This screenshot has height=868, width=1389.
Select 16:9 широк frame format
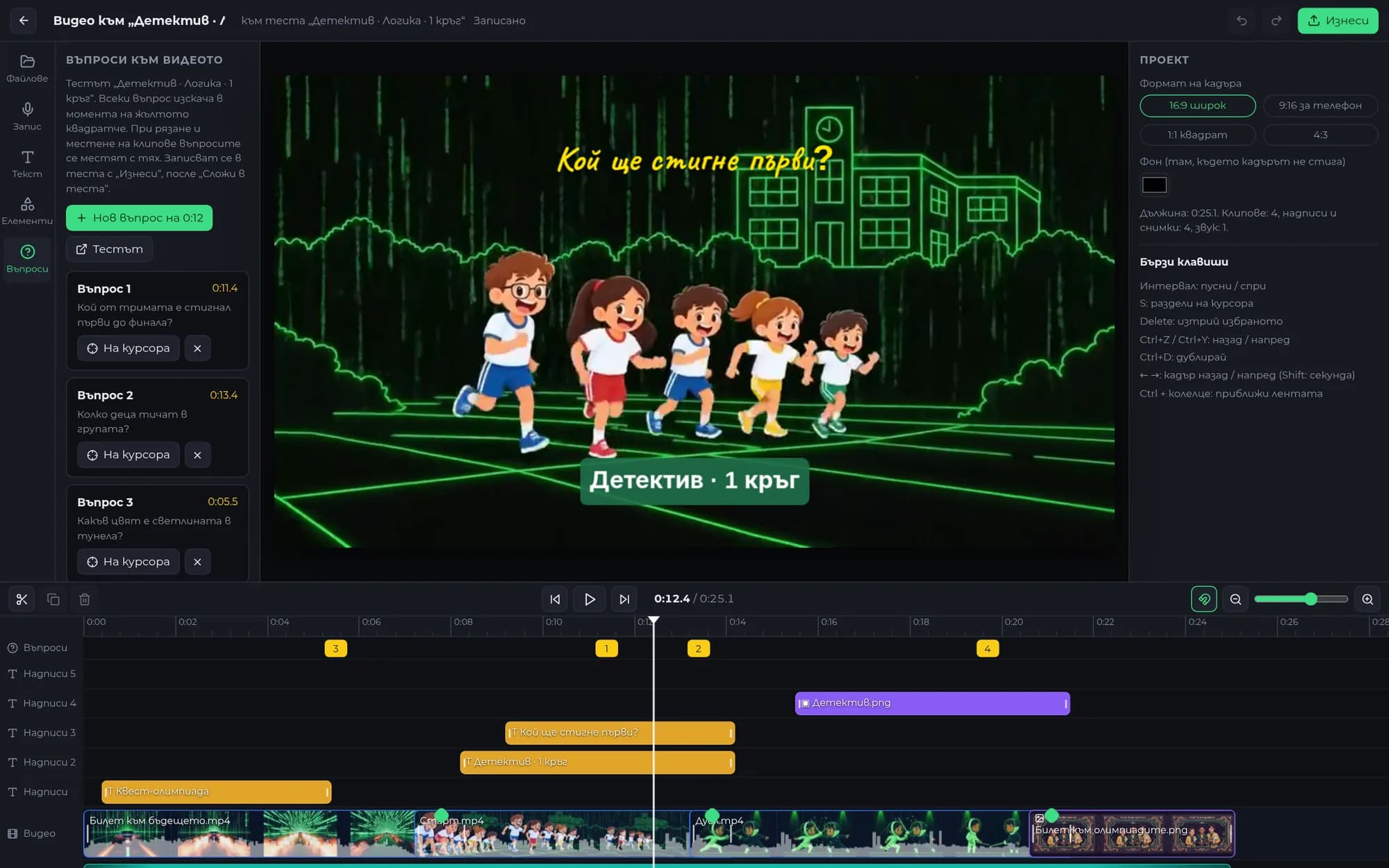1197,106
